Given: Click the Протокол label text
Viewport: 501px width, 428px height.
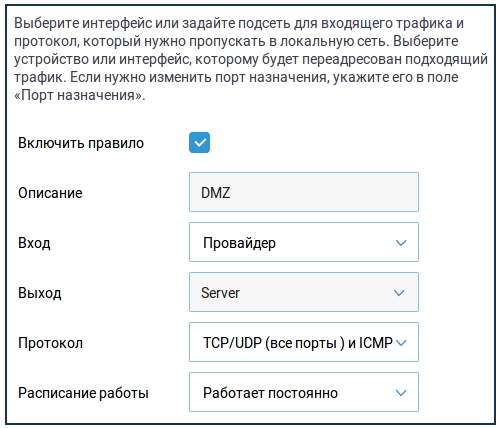Looking at the screenshot, I should (50, 343).
